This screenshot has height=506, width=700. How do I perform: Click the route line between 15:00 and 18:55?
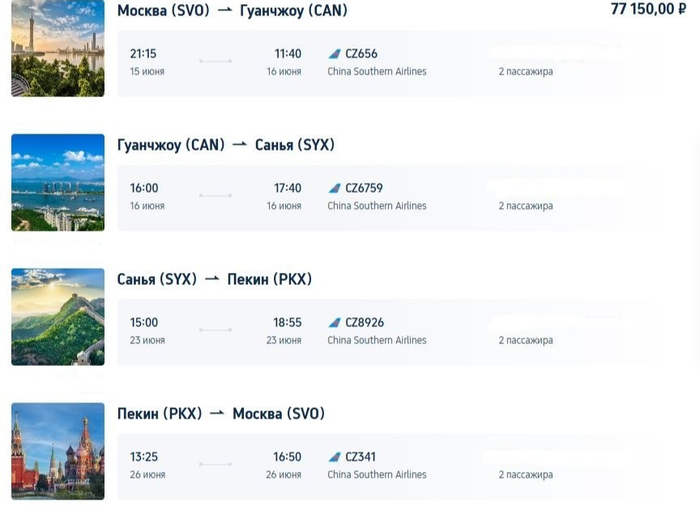pos(215,331)
